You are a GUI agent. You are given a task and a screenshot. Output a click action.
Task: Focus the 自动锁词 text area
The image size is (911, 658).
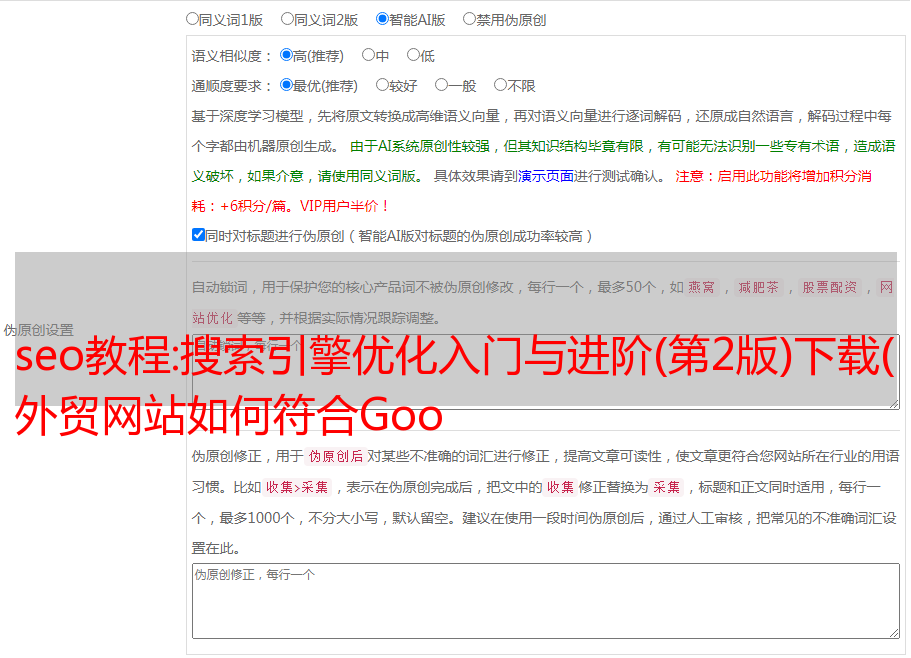tap(546, 372)
